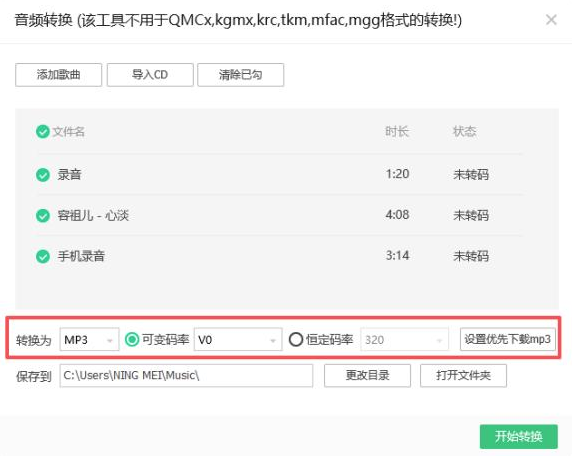Select the 恒定码率 radio button
Viewport: 572px width, 456px height.
pos(295,340)
